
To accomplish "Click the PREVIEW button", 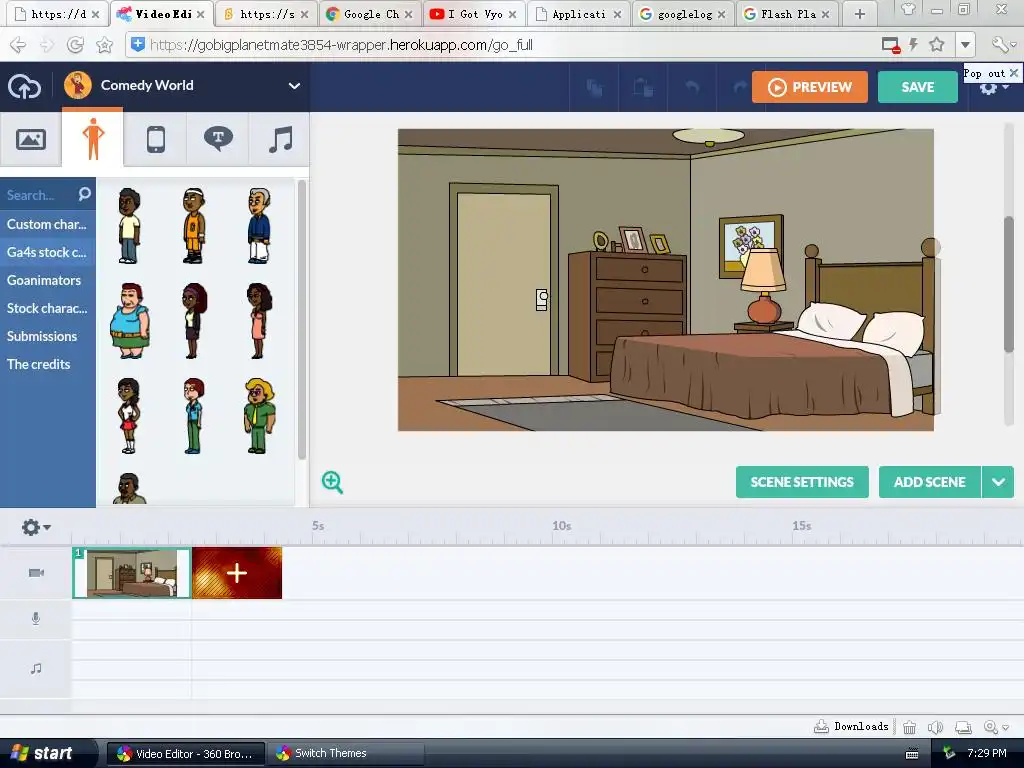I will click(x=810, y=87).
